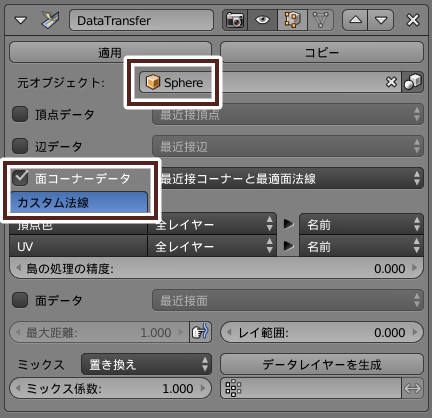Viewport: 432px width, 418px height.
Task: Toggle edit mode display cube icon
Action: click(x=292, y=20)
